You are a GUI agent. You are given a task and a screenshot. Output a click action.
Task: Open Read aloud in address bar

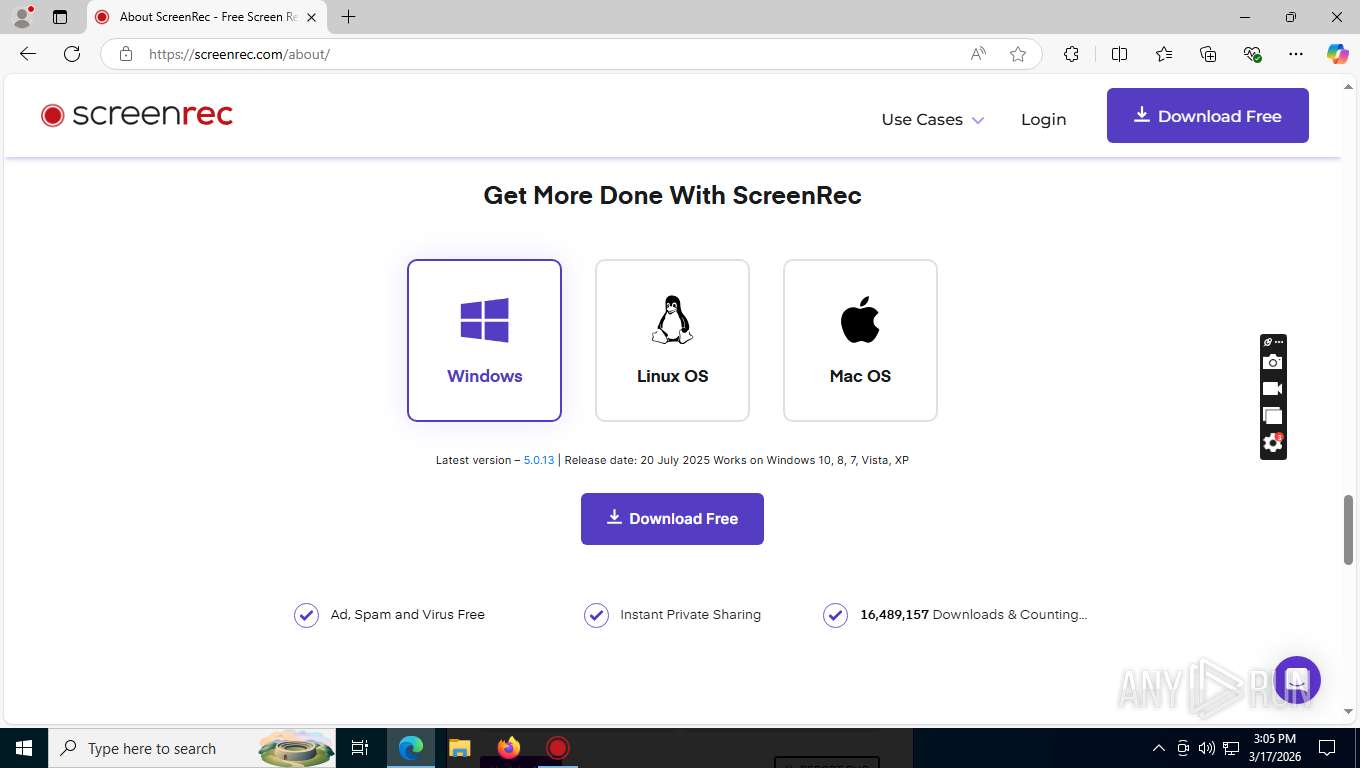pyautogui.click(x=978, y=54)
